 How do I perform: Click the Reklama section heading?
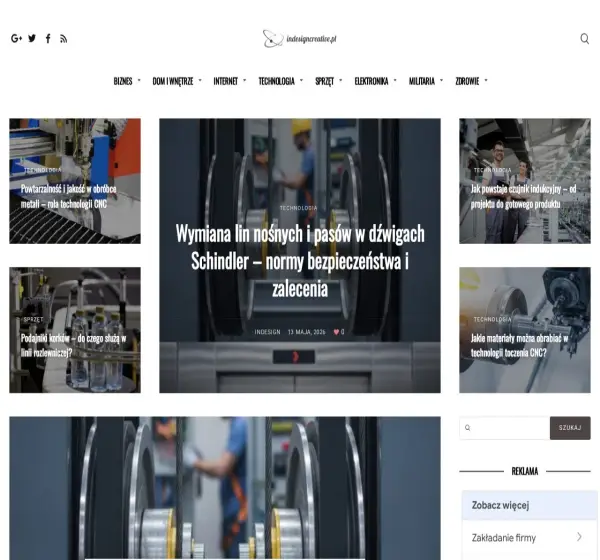(x=525, y=471)
